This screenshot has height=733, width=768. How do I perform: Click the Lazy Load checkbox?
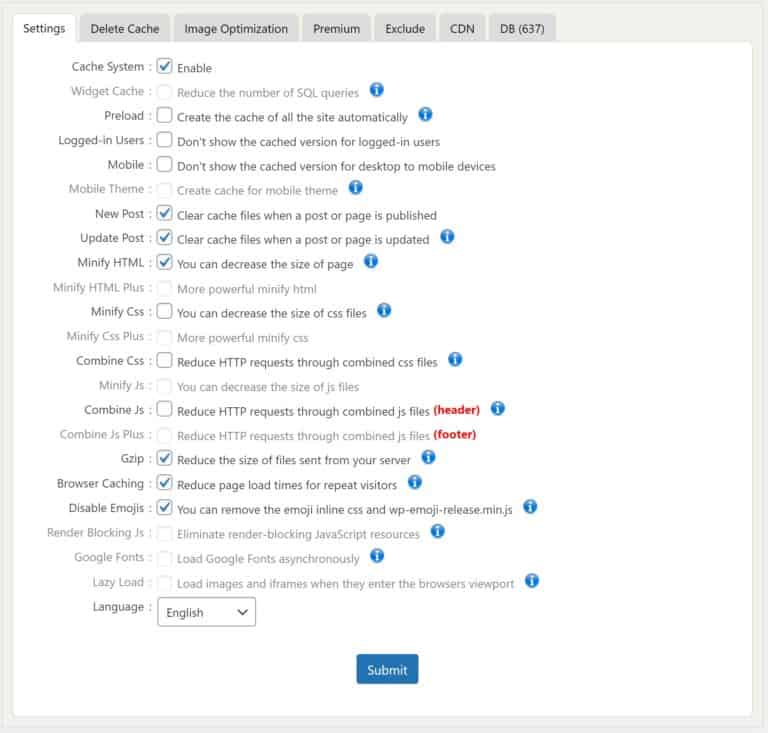[165, 582]
